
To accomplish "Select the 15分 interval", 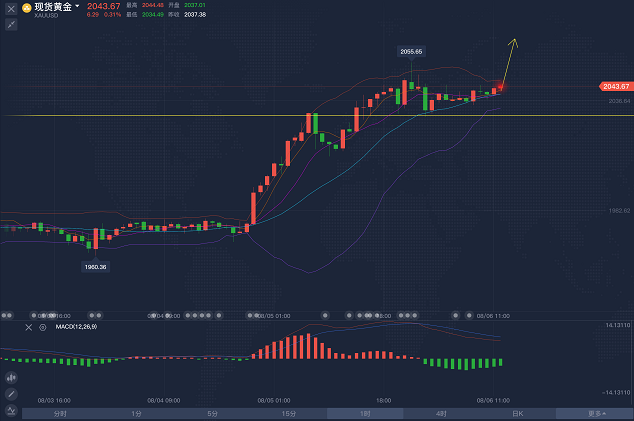I will click(288, 413).
